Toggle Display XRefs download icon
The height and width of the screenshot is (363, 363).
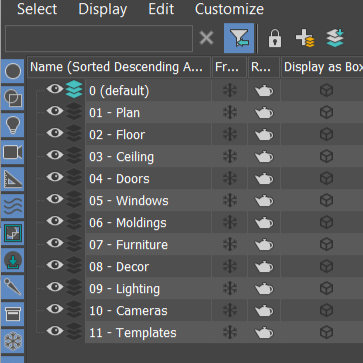pyautogui.click(x=13, y=260)
